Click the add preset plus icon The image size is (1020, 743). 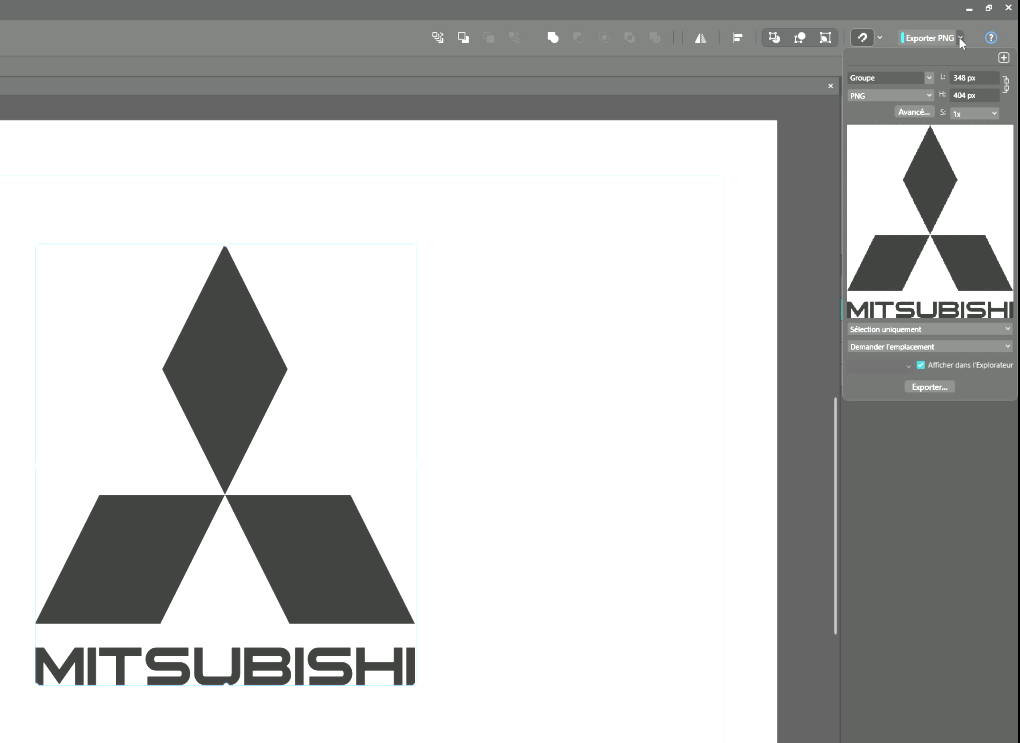(1004, 58)
